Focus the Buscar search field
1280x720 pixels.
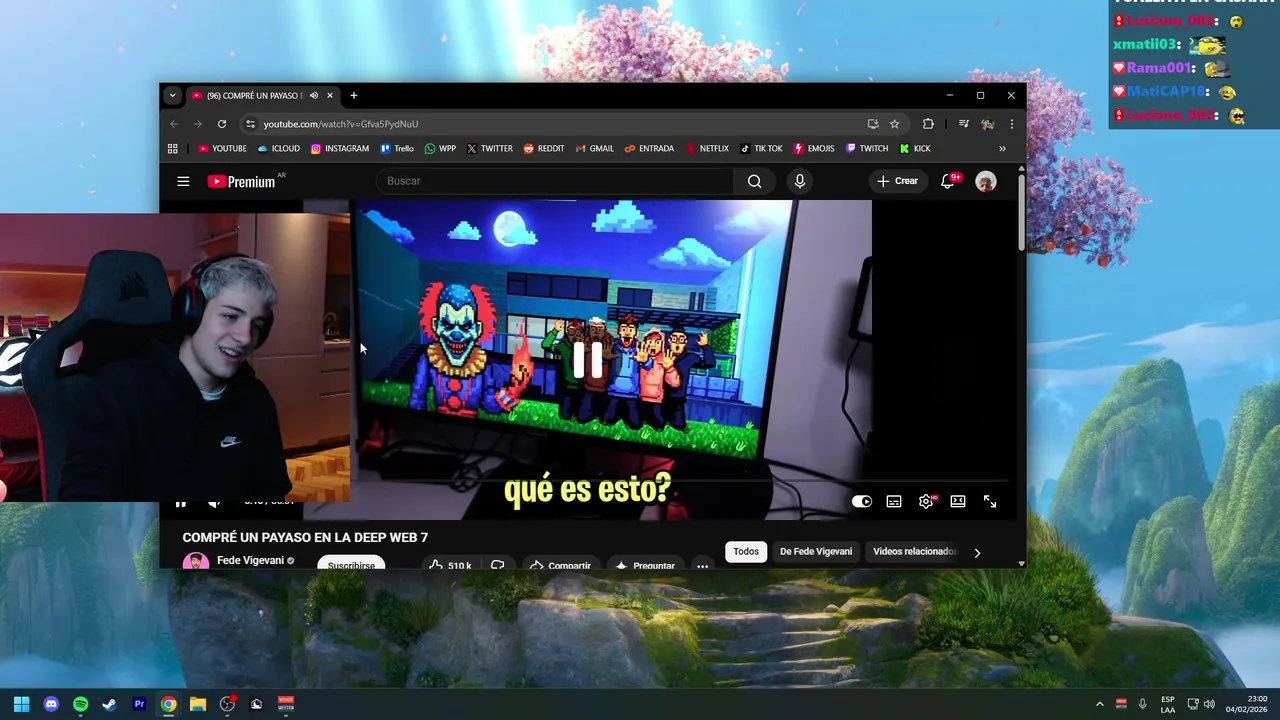(556, 181)
